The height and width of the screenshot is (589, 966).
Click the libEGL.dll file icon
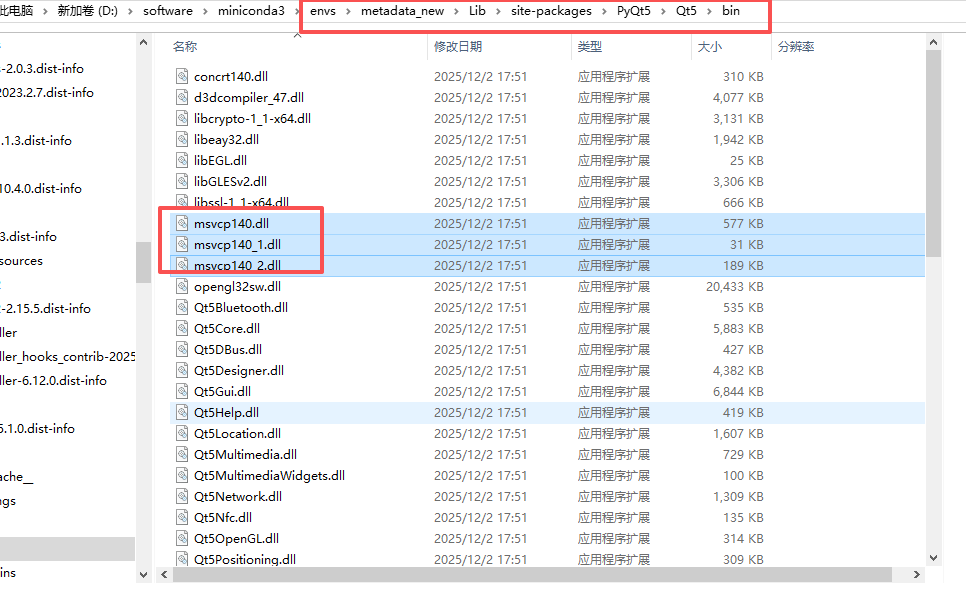182,160
